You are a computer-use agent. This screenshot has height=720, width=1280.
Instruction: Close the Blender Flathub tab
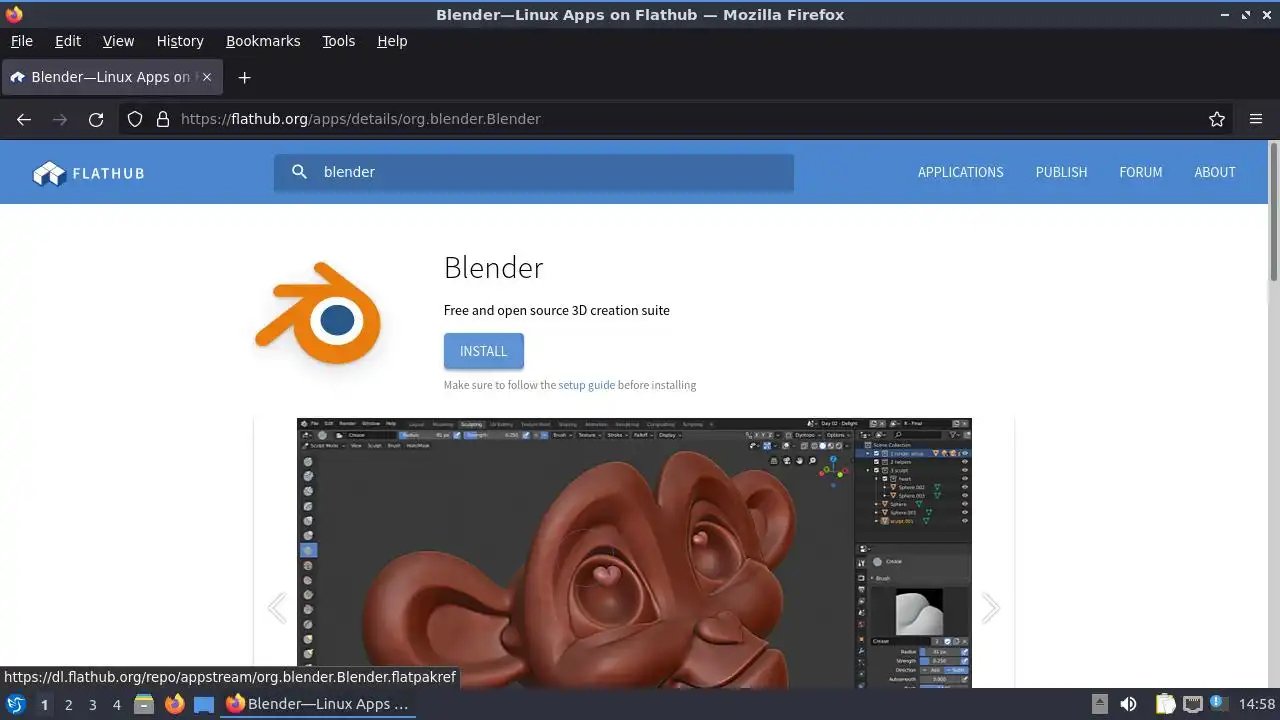tap(206, 77)
